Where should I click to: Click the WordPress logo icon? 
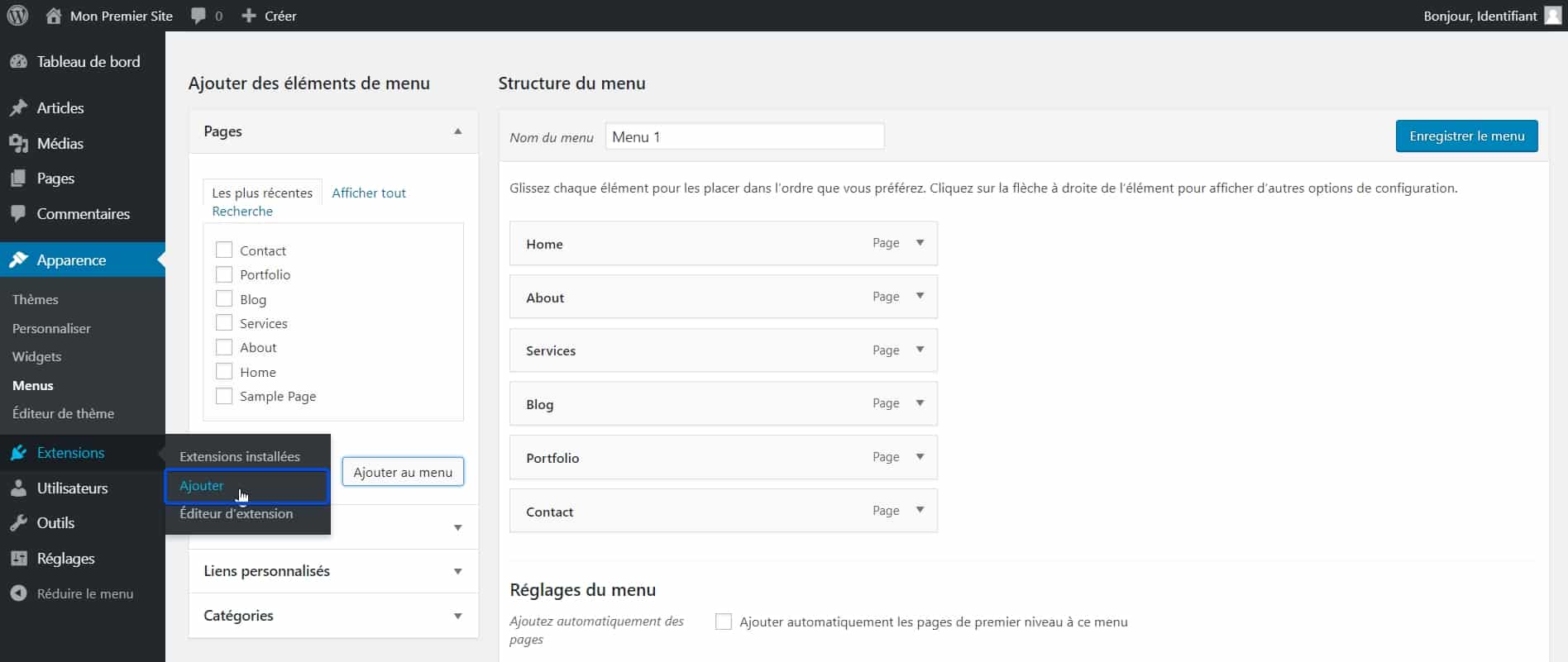[x=17, y=16]
